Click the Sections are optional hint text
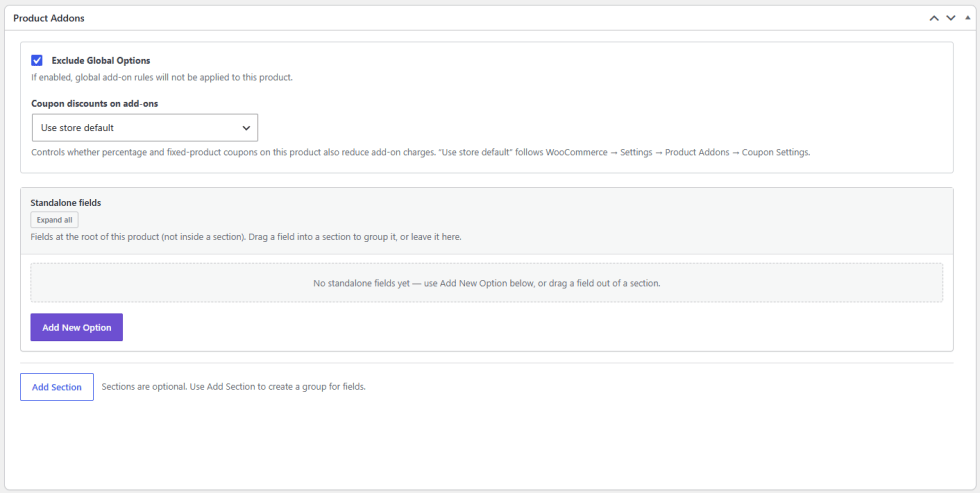 coord(233,387)
